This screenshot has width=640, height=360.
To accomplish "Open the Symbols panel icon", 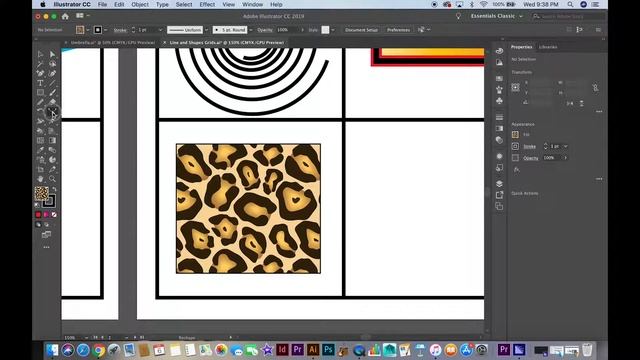I will [499, 101].
